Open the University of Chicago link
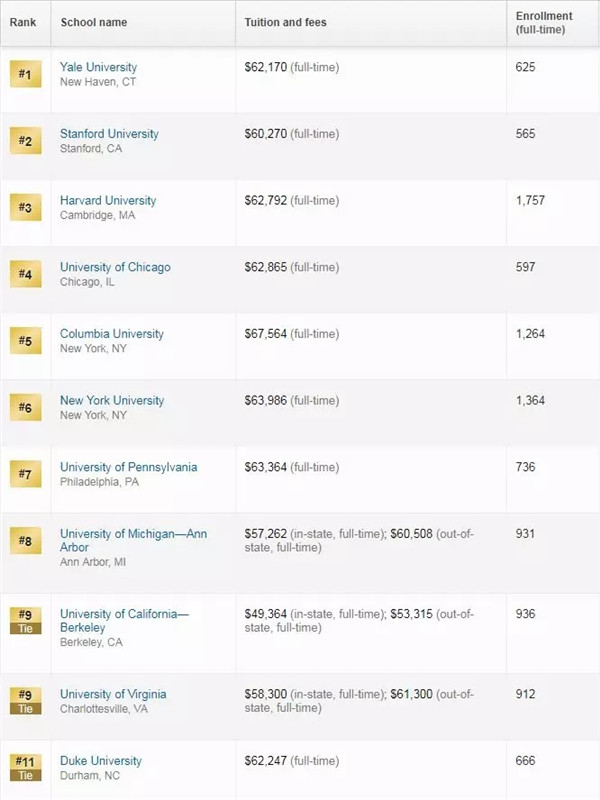The height and width of the screenshot is (800, 600). (x=115, y=267)
